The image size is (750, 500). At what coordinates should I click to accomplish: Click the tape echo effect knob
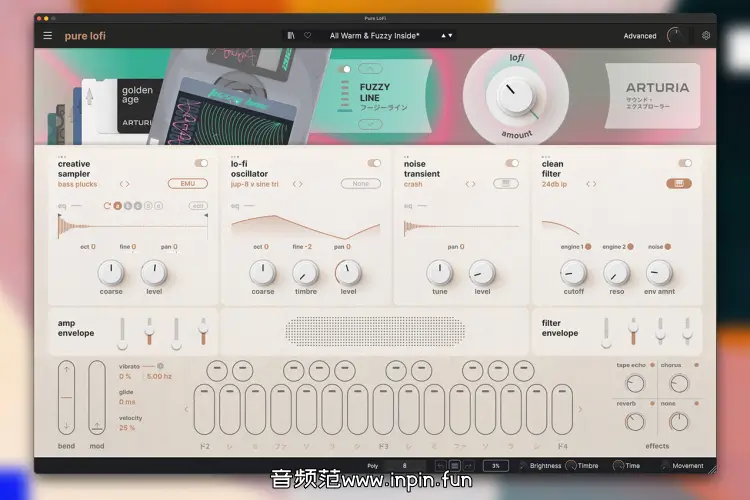[x=635, y=383]
